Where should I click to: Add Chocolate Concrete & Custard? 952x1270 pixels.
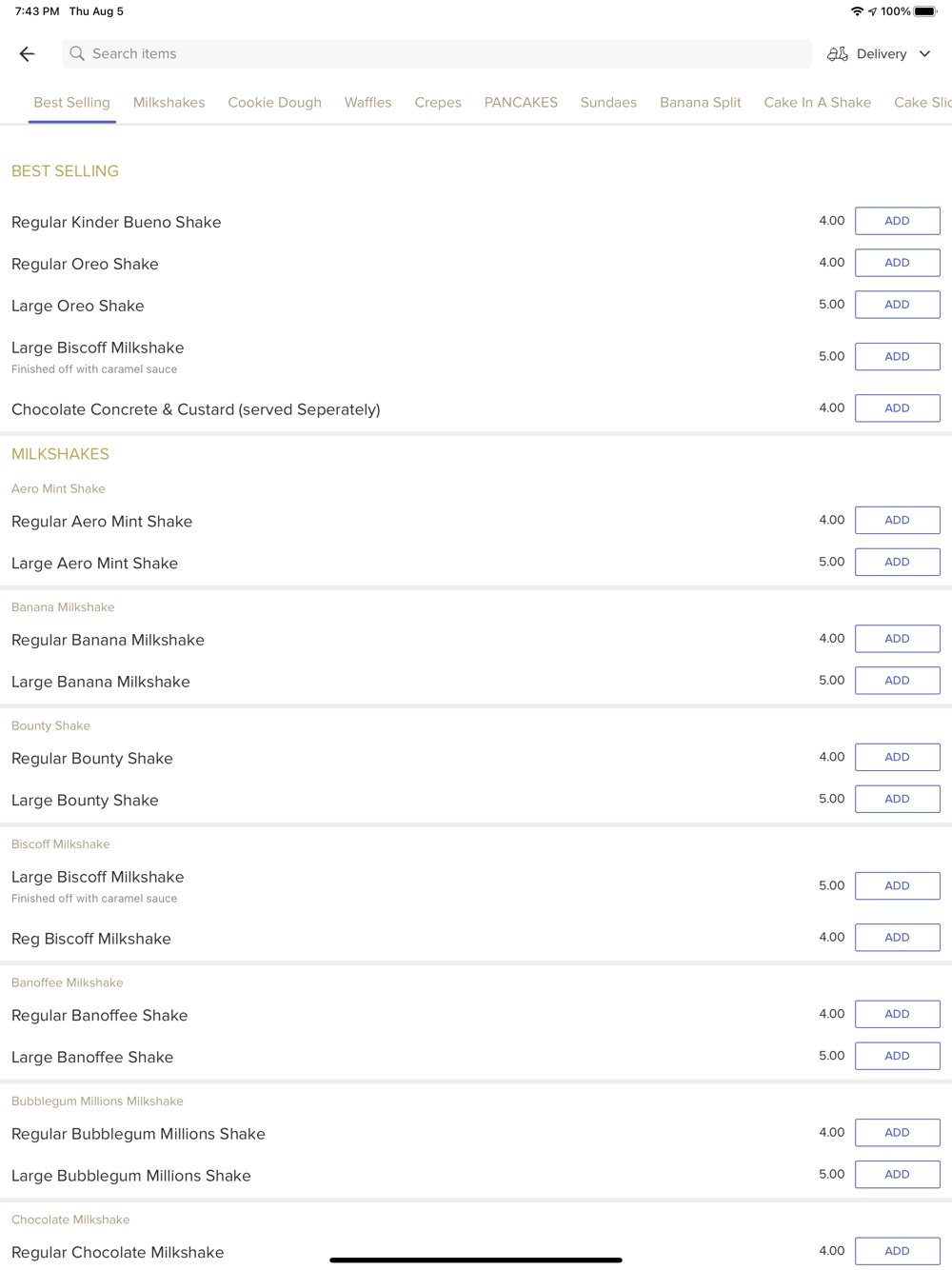[897, 408]
